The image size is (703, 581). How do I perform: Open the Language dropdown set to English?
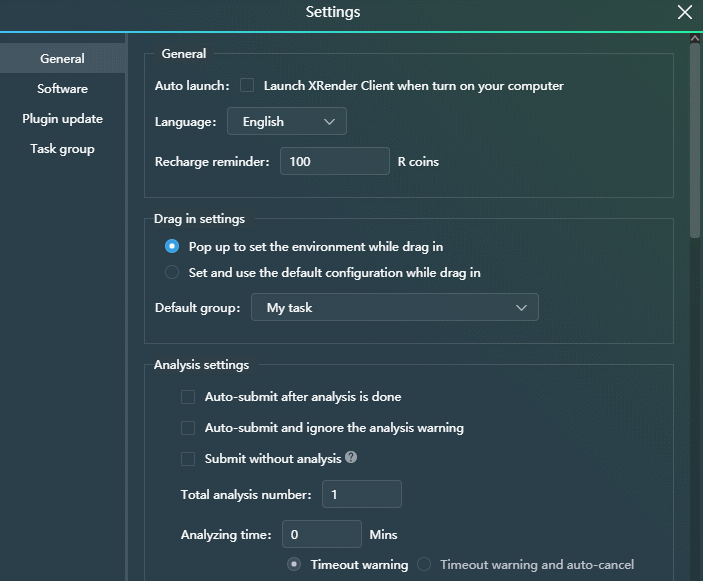pos(287,122)
